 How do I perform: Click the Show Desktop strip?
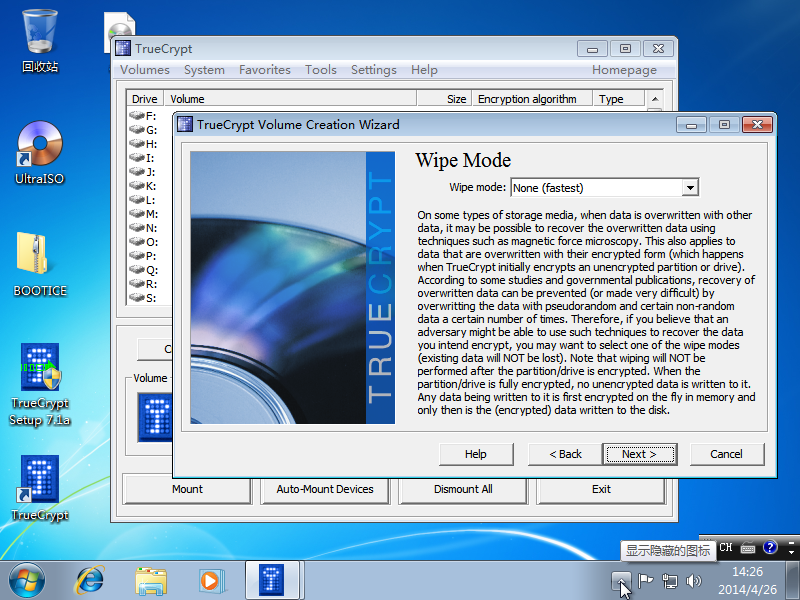coord(792,580)
